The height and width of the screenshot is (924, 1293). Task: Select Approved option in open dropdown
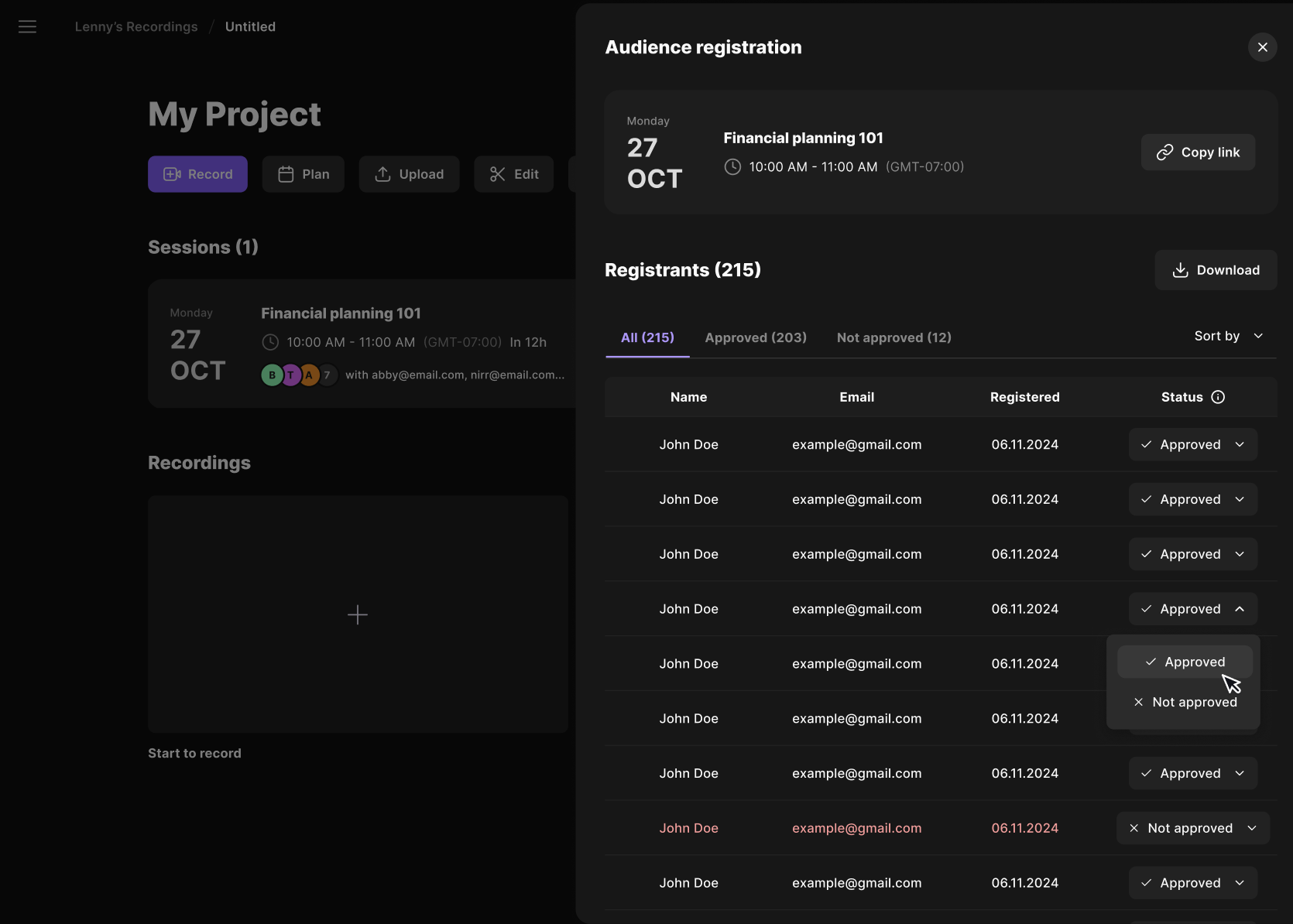coord(1185,662)
